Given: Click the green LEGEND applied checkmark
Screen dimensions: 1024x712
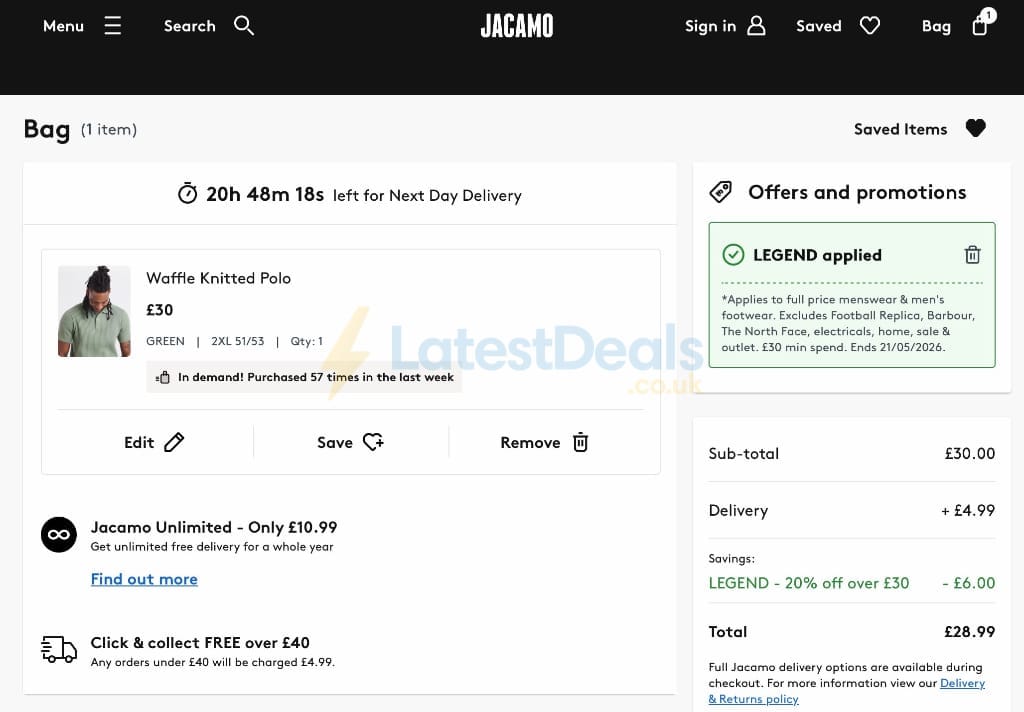Looking at the screenshot, I should click(733, 255).
